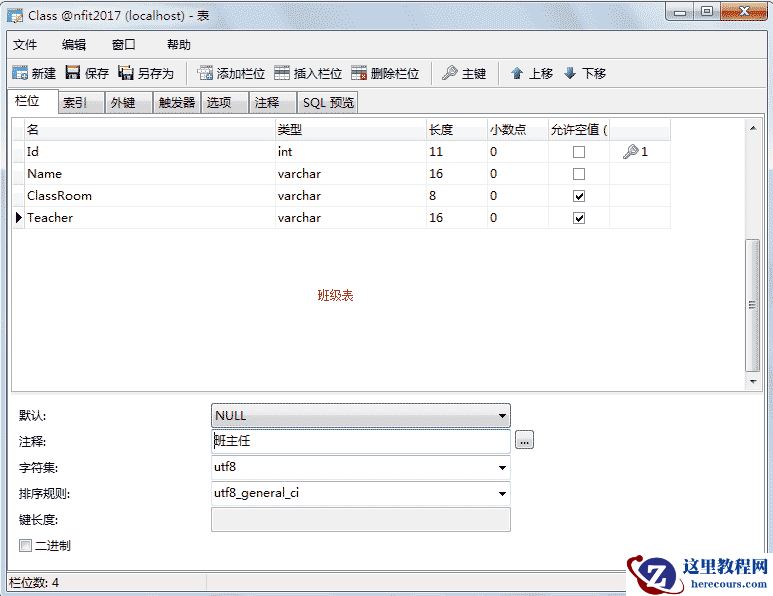Click the primary key icon in Id row

631,151
